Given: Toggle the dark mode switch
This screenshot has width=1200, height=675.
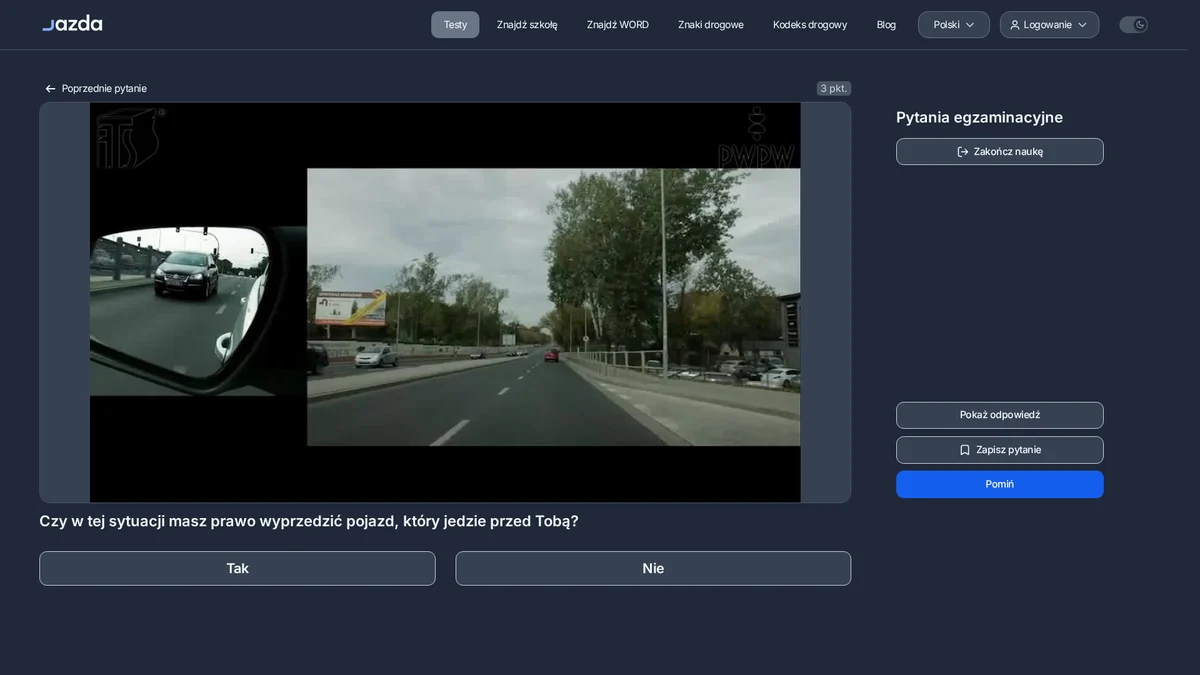Looking at the screenshot, I should tap(1133, 25).
